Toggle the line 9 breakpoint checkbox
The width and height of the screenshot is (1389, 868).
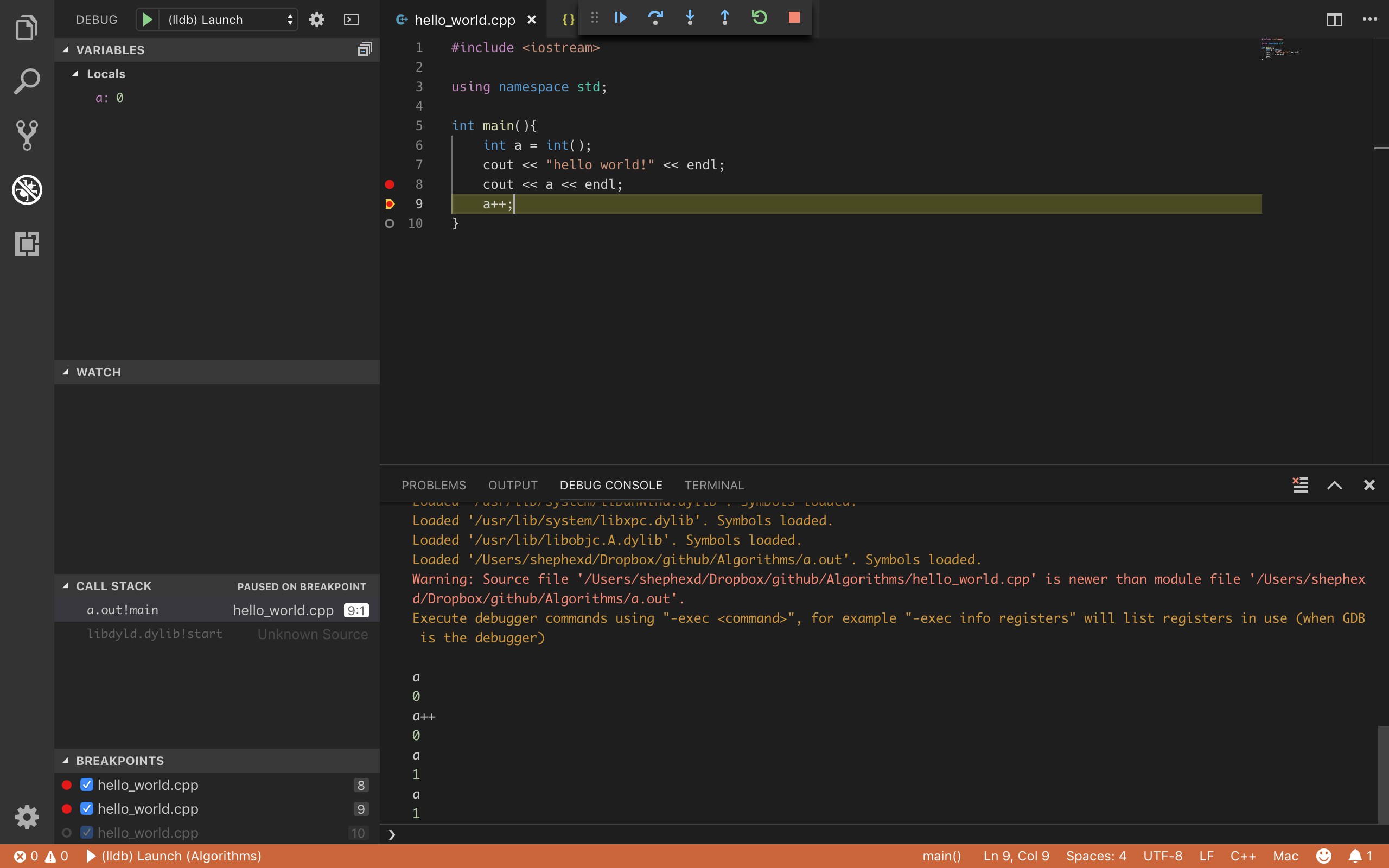point(87,808)
